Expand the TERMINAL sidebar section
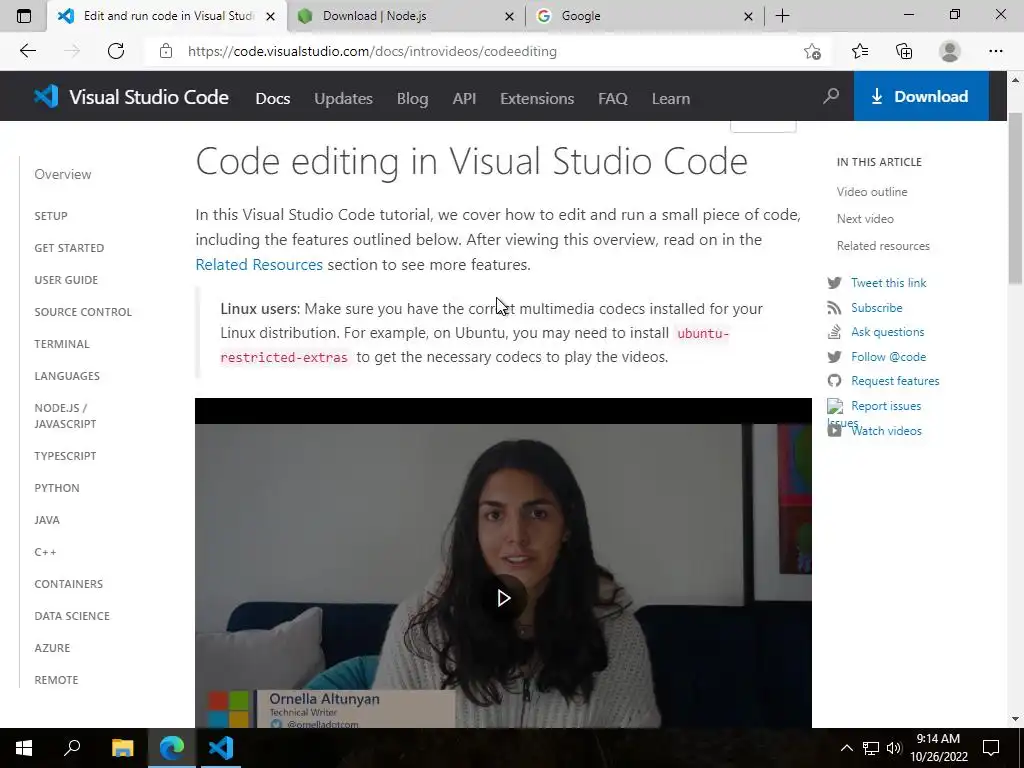The height and width of the screenshot is (768, 1024). tap(62, 344)
